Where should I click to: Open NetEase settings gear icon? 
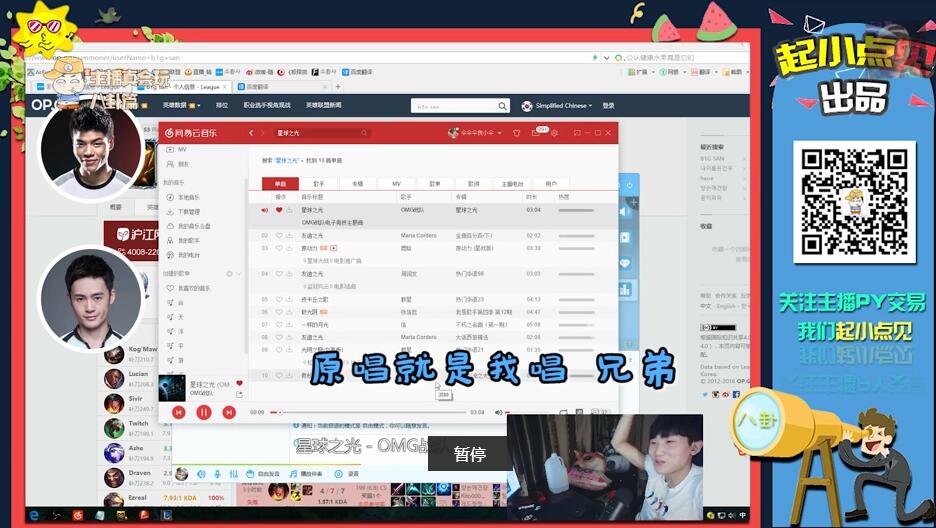pos(555,133)
